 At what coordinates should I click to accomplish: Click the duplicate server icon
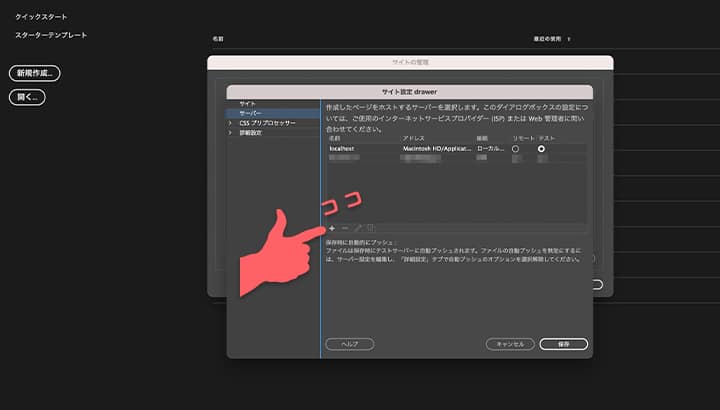[370, 228]
